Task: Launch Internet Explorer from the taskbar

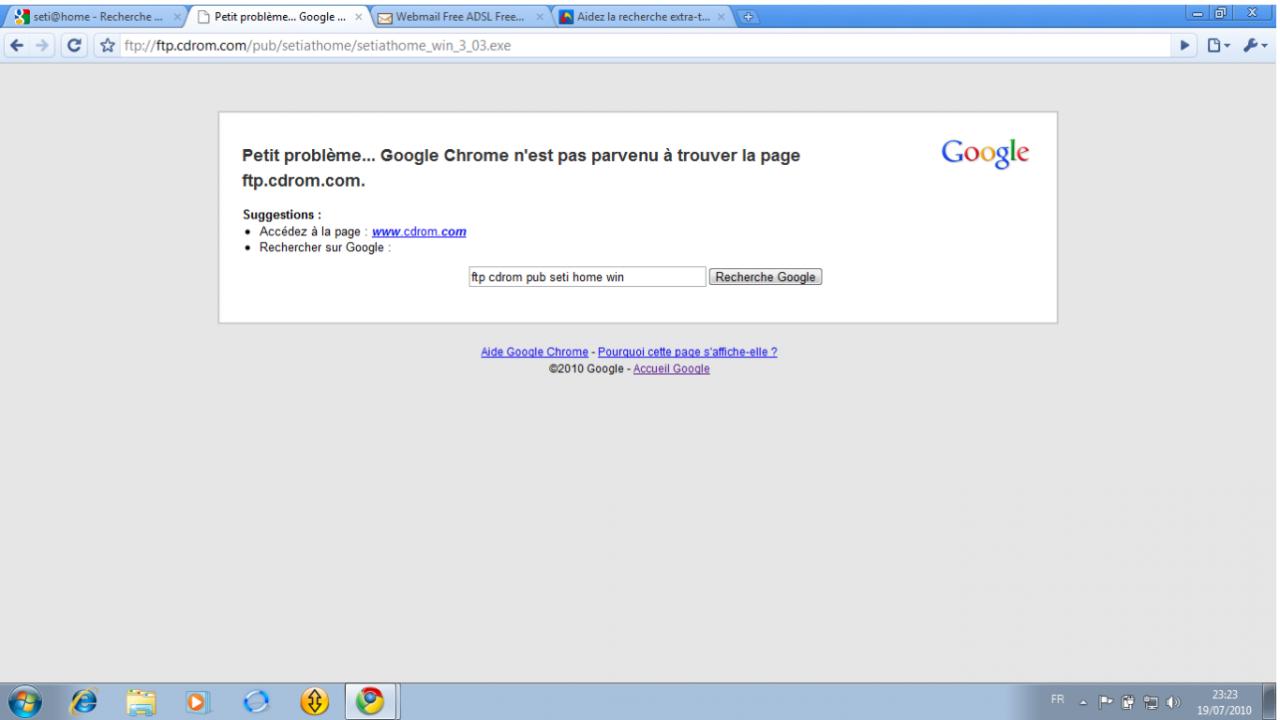Action: tap(83, 701)
